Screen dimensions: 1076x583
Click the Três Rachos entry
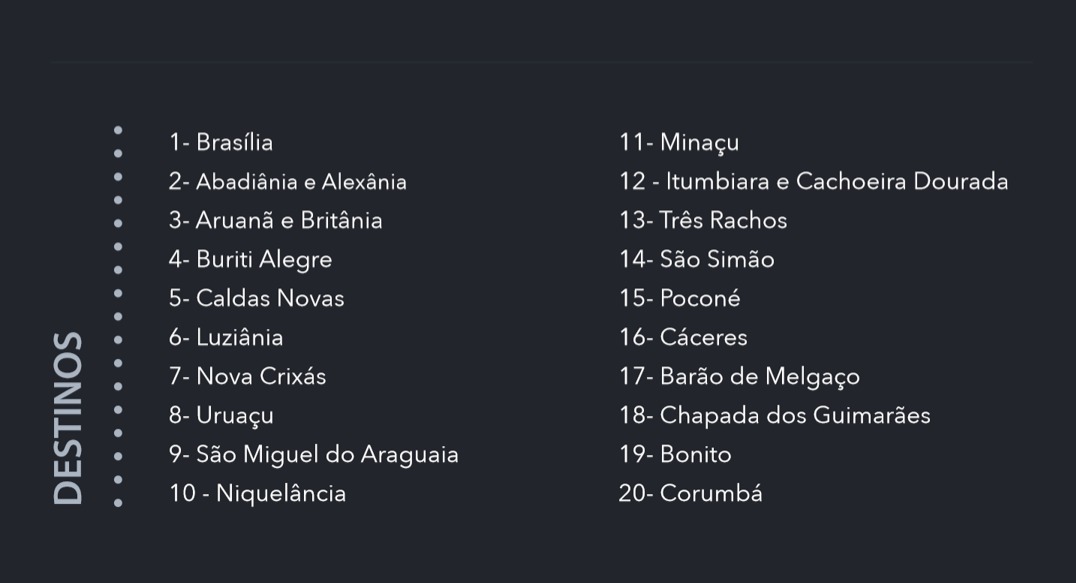703,220
